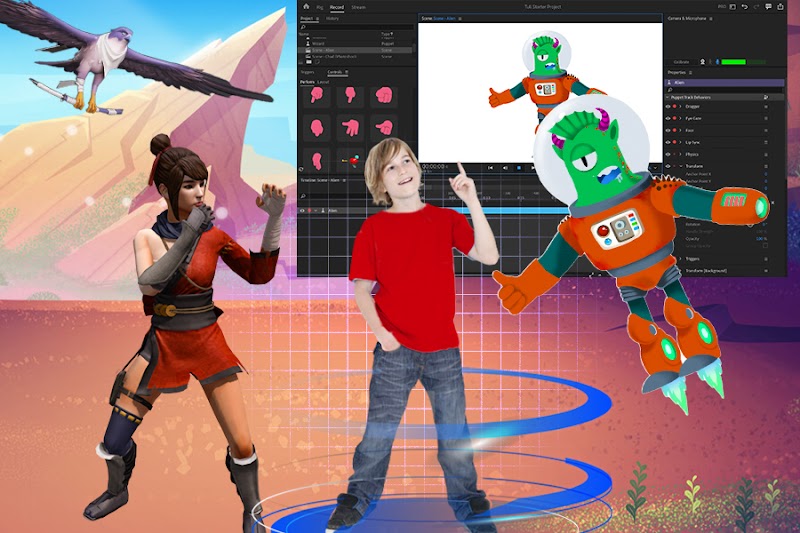800x533 pixels.
Task: Trigger the sideways pointing hand pose
Action: point(383,127)
